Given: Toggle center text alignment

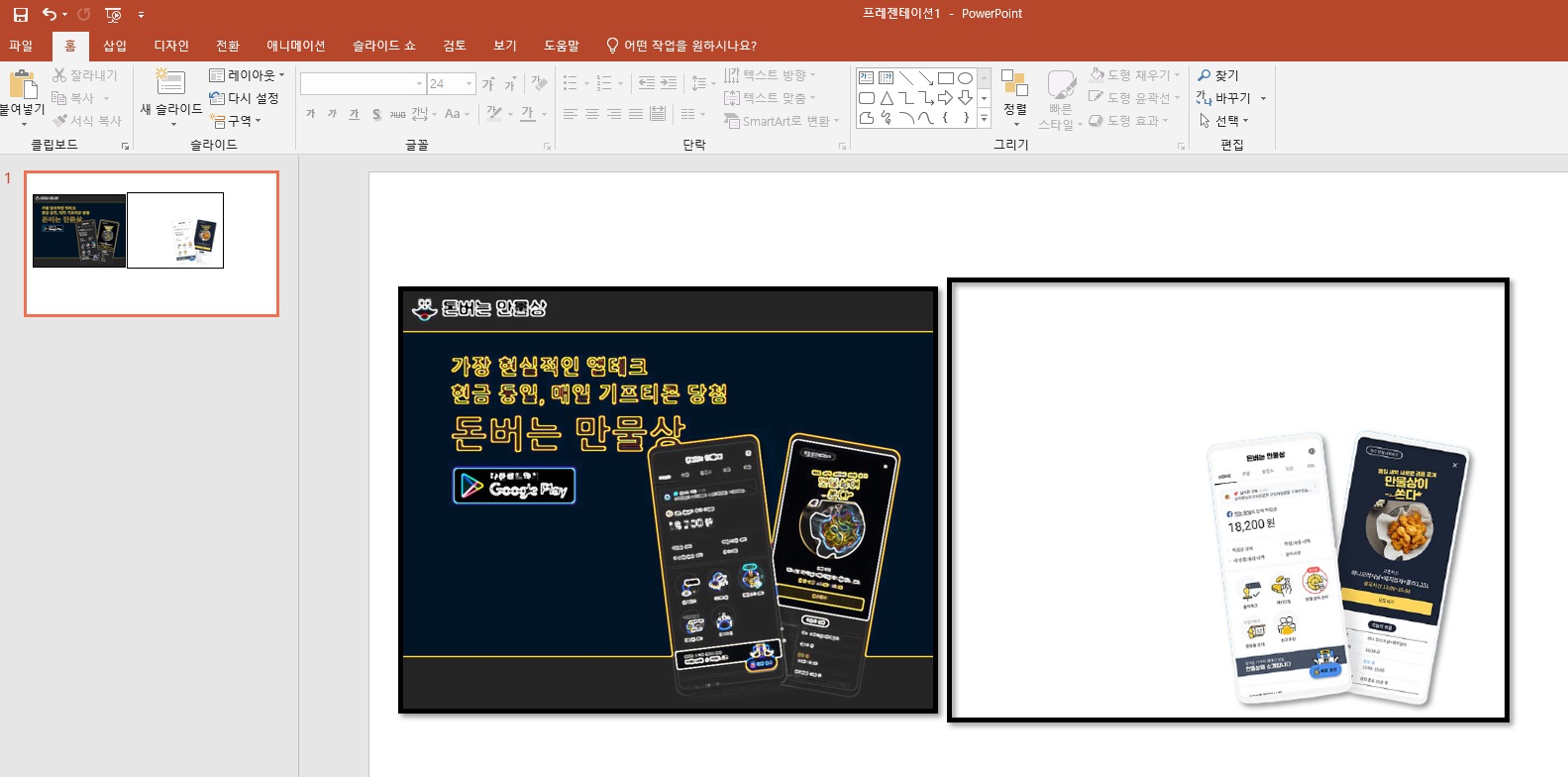Looking at the screenshot, I should [591, 114].
